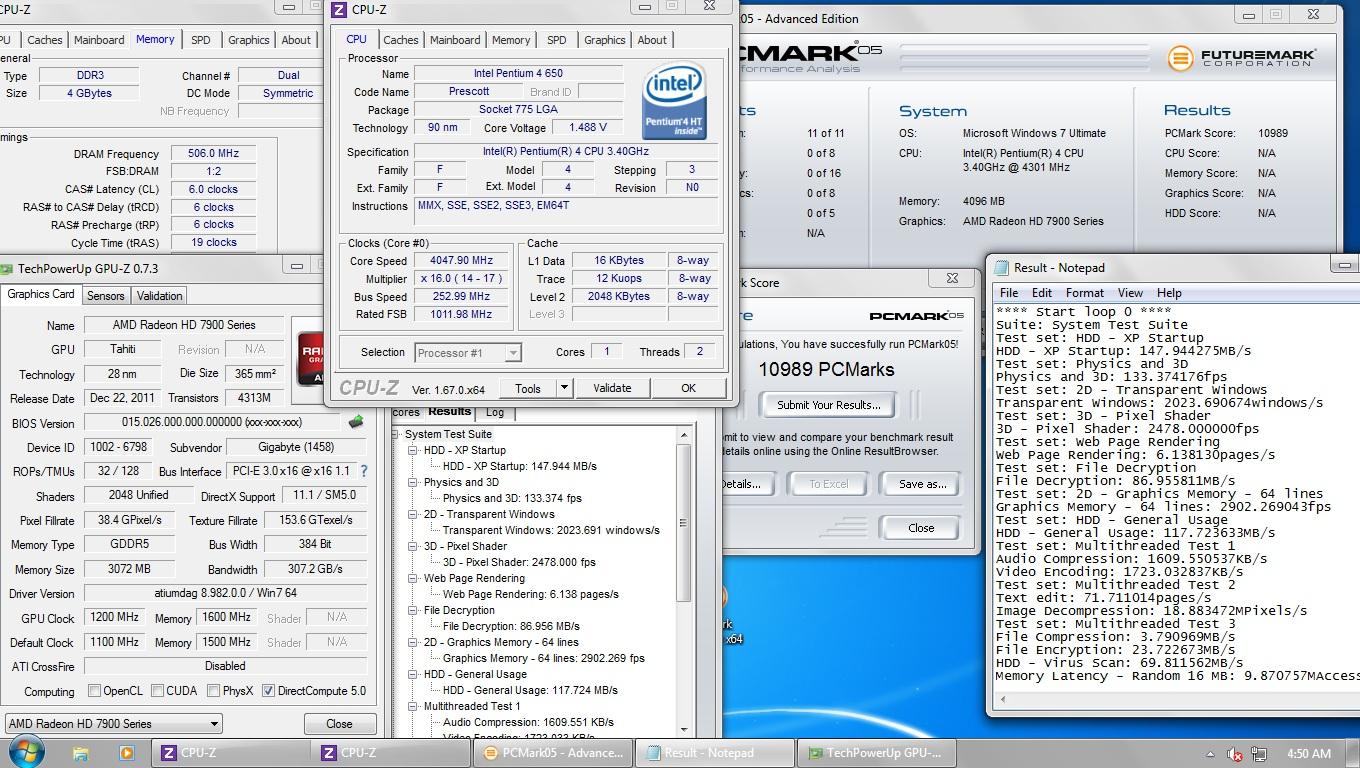Open the Graphics tab in background CPU-Z
Image resolution: width=1360 pixels, height=768 pixels.
coord(248,40)
